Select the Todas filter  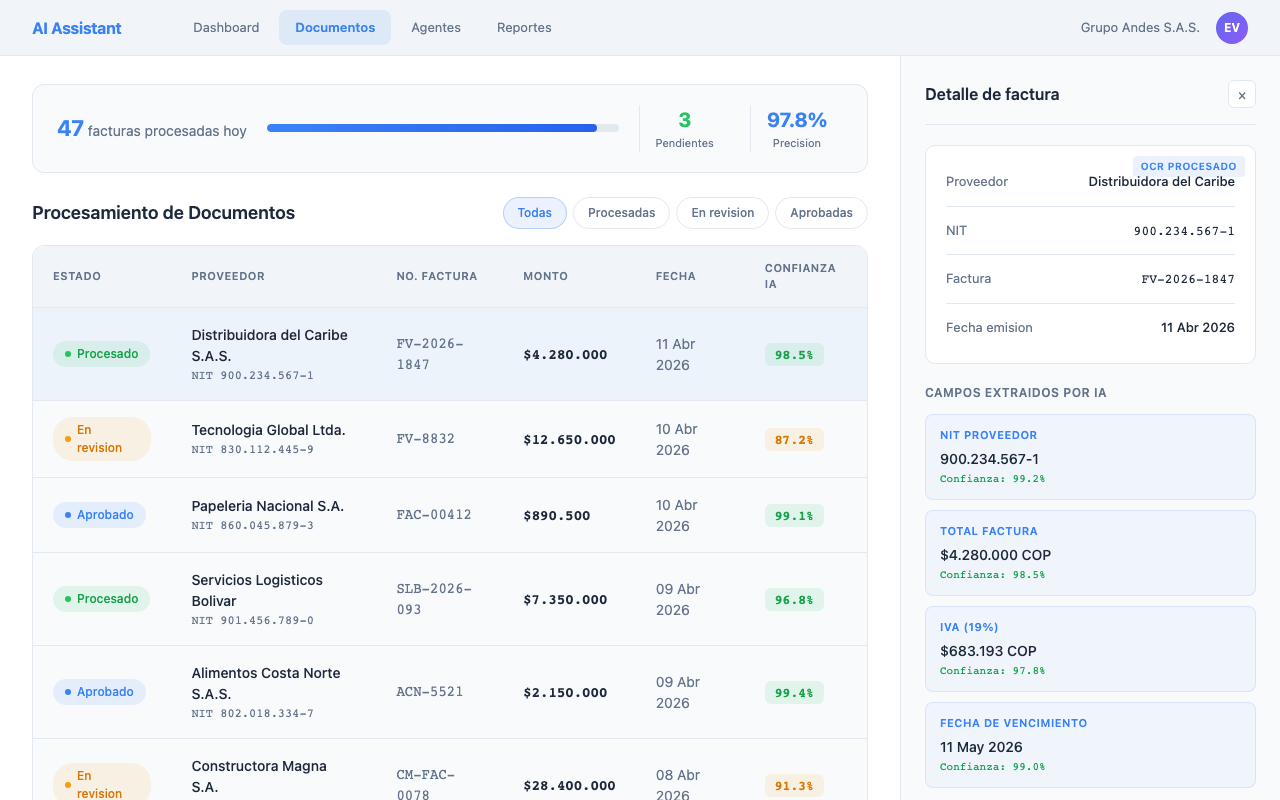pyautogui.click(x=534, y=212)
